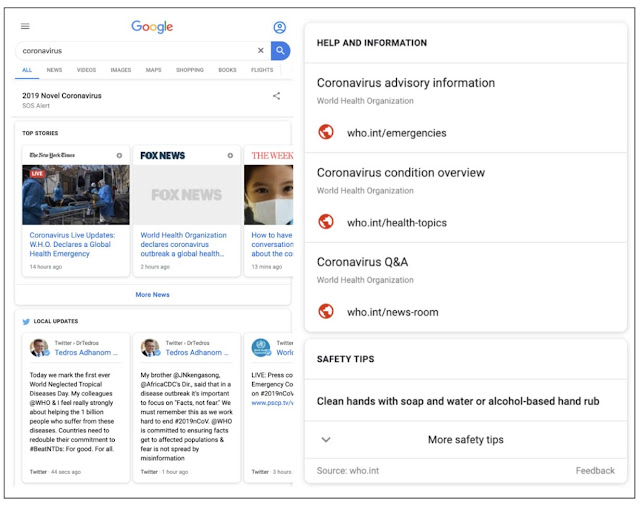Click the Fox News card options dot
The image size is (640, 505).
(x=230, y=156)
